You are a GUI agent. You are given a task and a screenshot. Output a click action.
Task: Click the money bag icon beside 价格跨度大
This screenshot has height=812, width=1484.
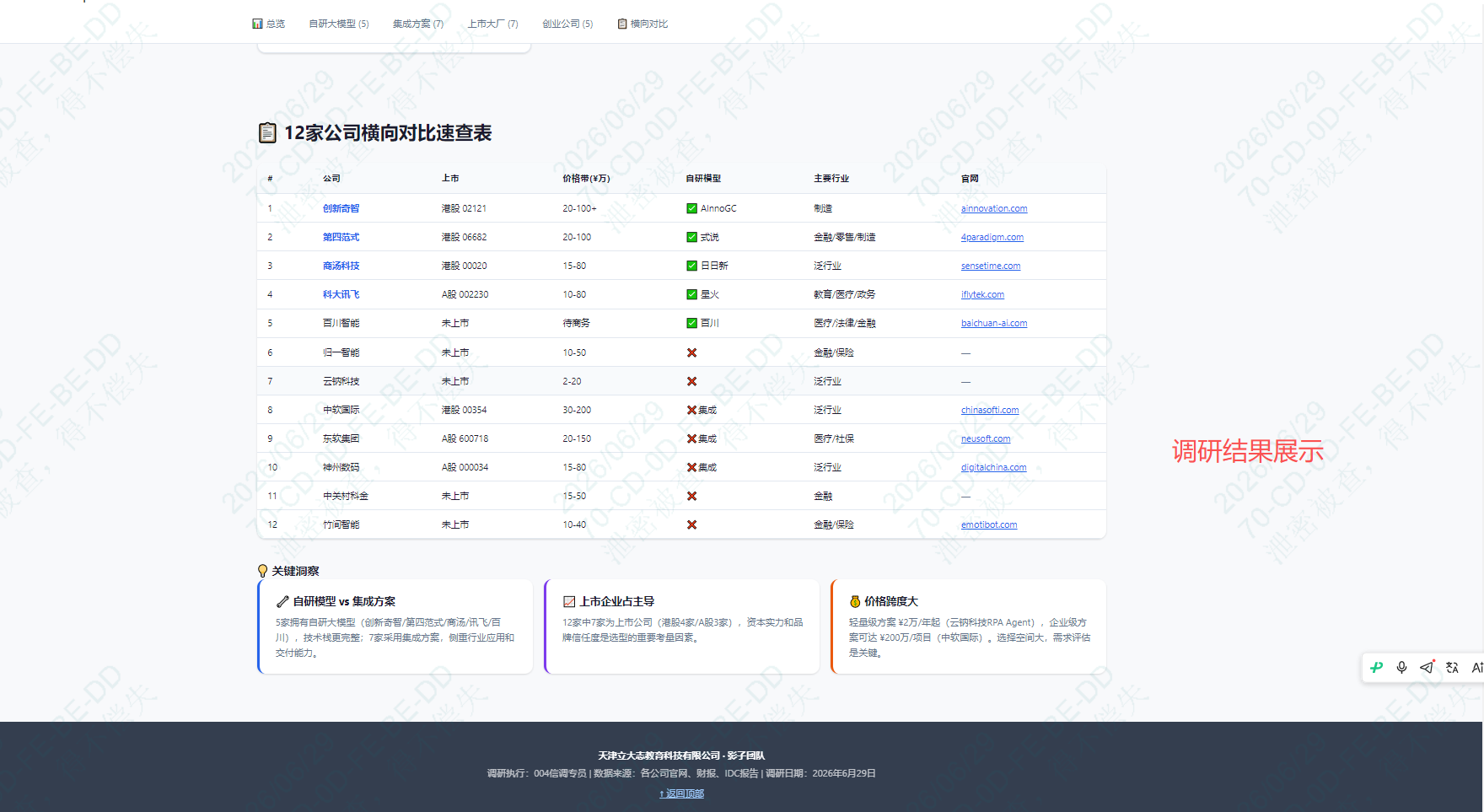[855, 601]
